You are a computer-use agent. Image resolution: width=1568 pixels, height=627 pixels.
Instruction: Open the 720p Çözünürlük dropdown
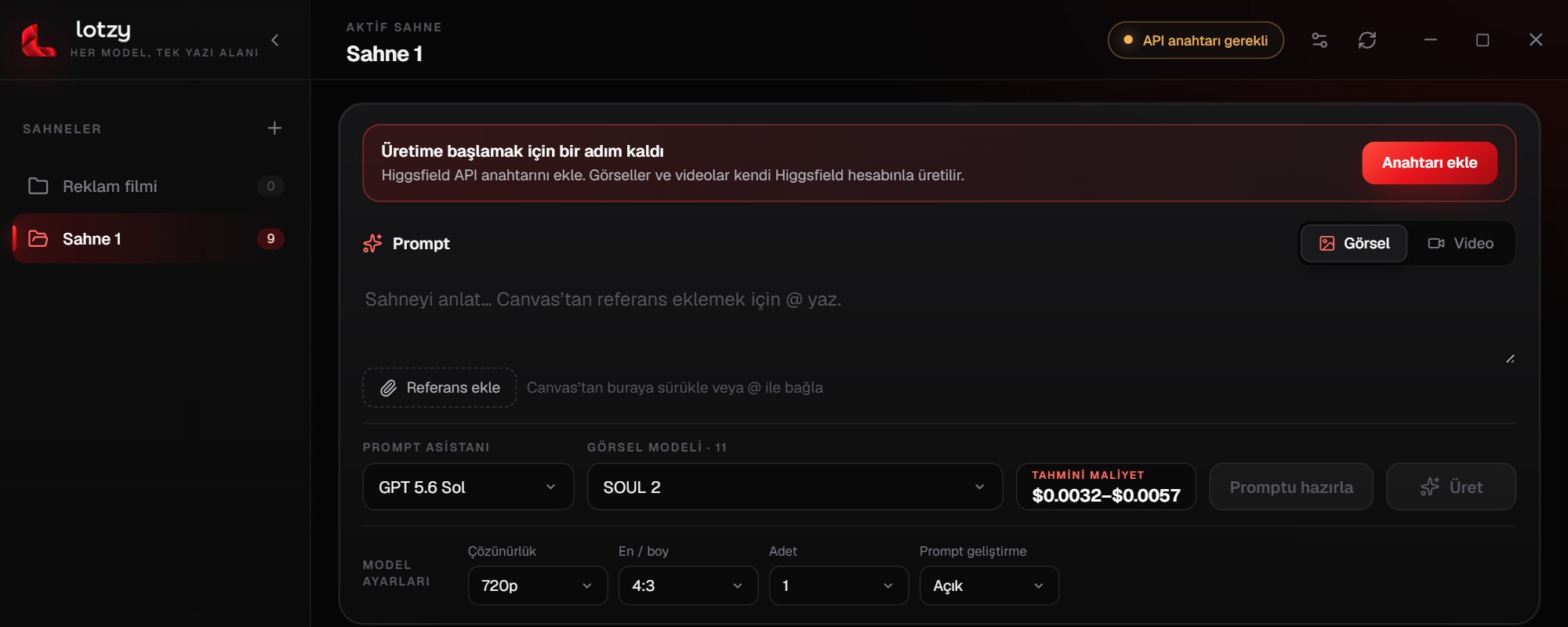[x=538, y=585]
